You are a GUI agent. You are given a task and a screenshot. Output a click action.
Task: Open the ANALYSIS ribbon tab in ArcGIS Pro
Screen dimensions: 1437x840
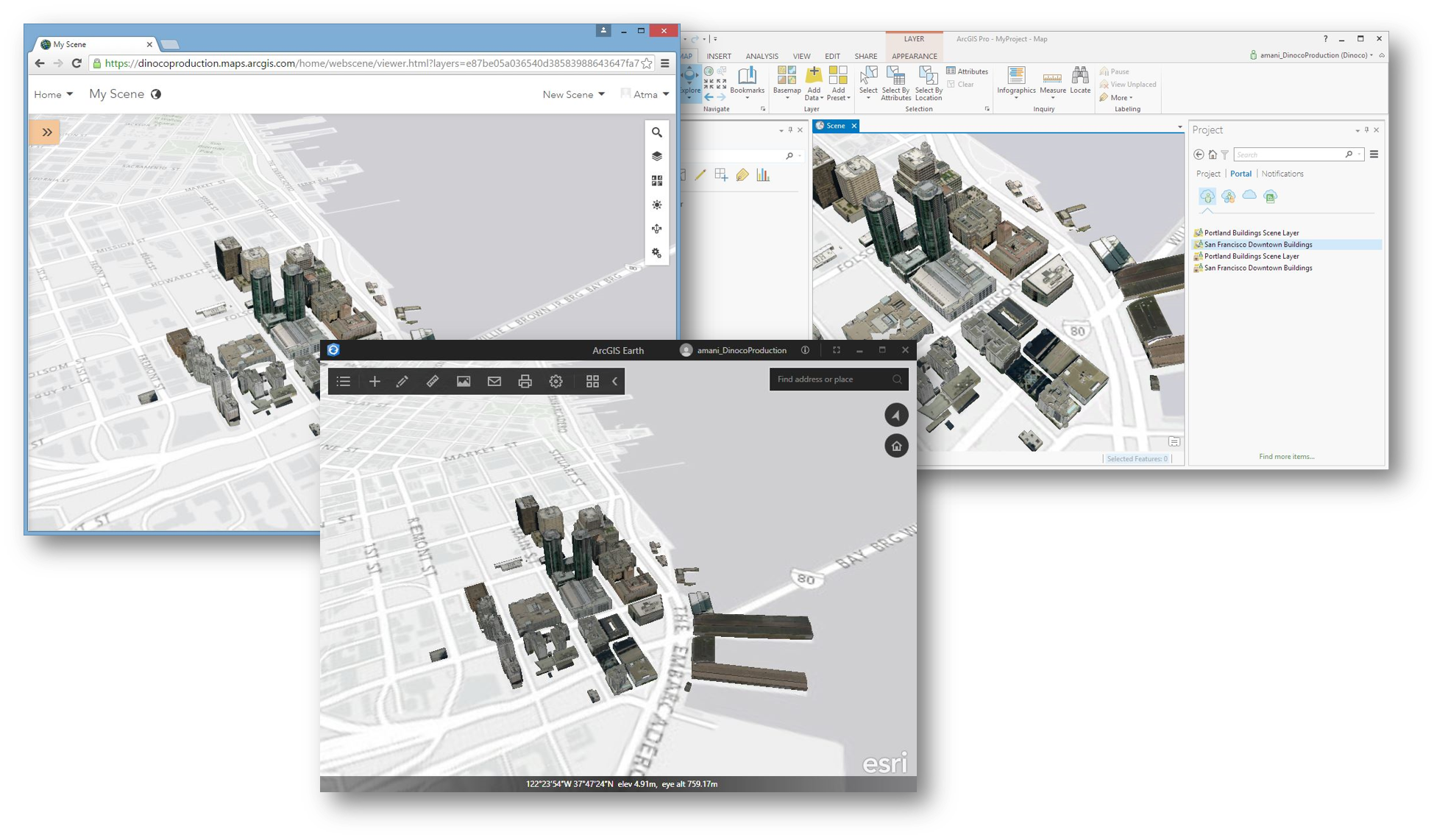point(762,56)
